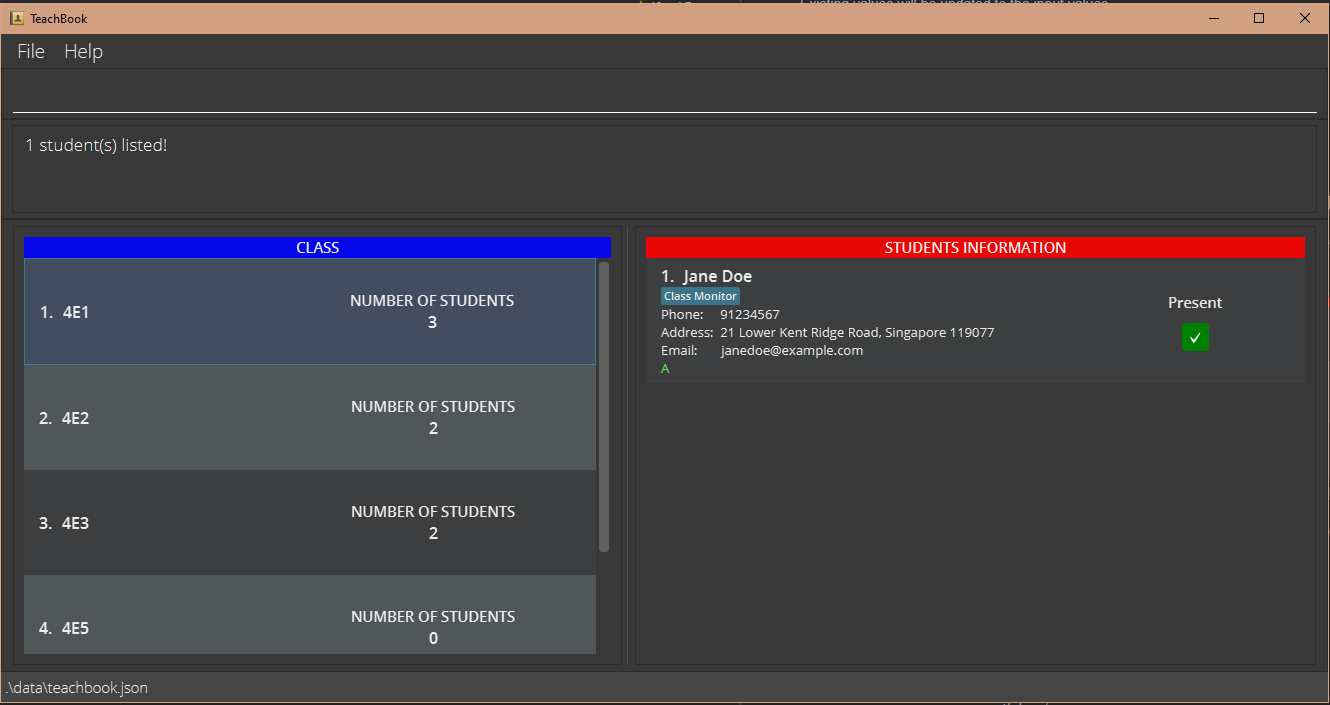
Task: Select the Jane Doe student name
Action: click(x=717, y=276)
